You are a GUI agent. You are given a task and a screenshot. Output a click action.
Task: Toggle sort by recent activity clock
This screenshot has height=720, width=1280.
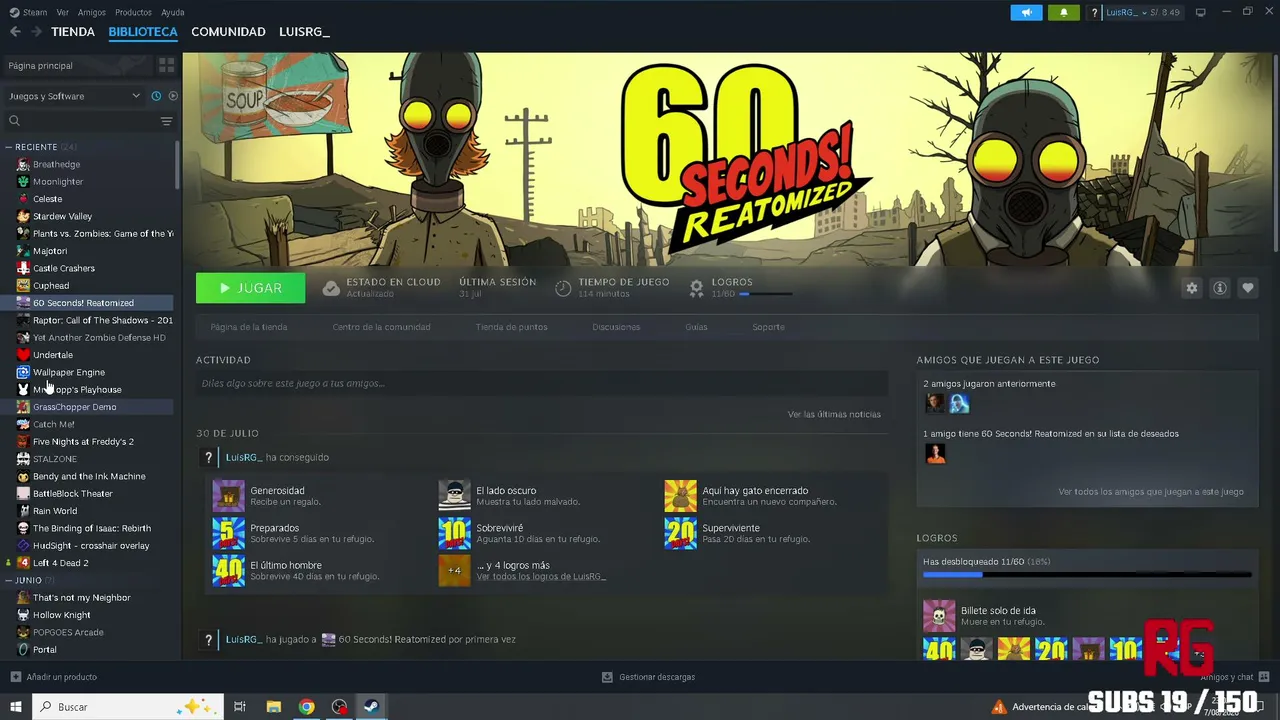(156, 96)
